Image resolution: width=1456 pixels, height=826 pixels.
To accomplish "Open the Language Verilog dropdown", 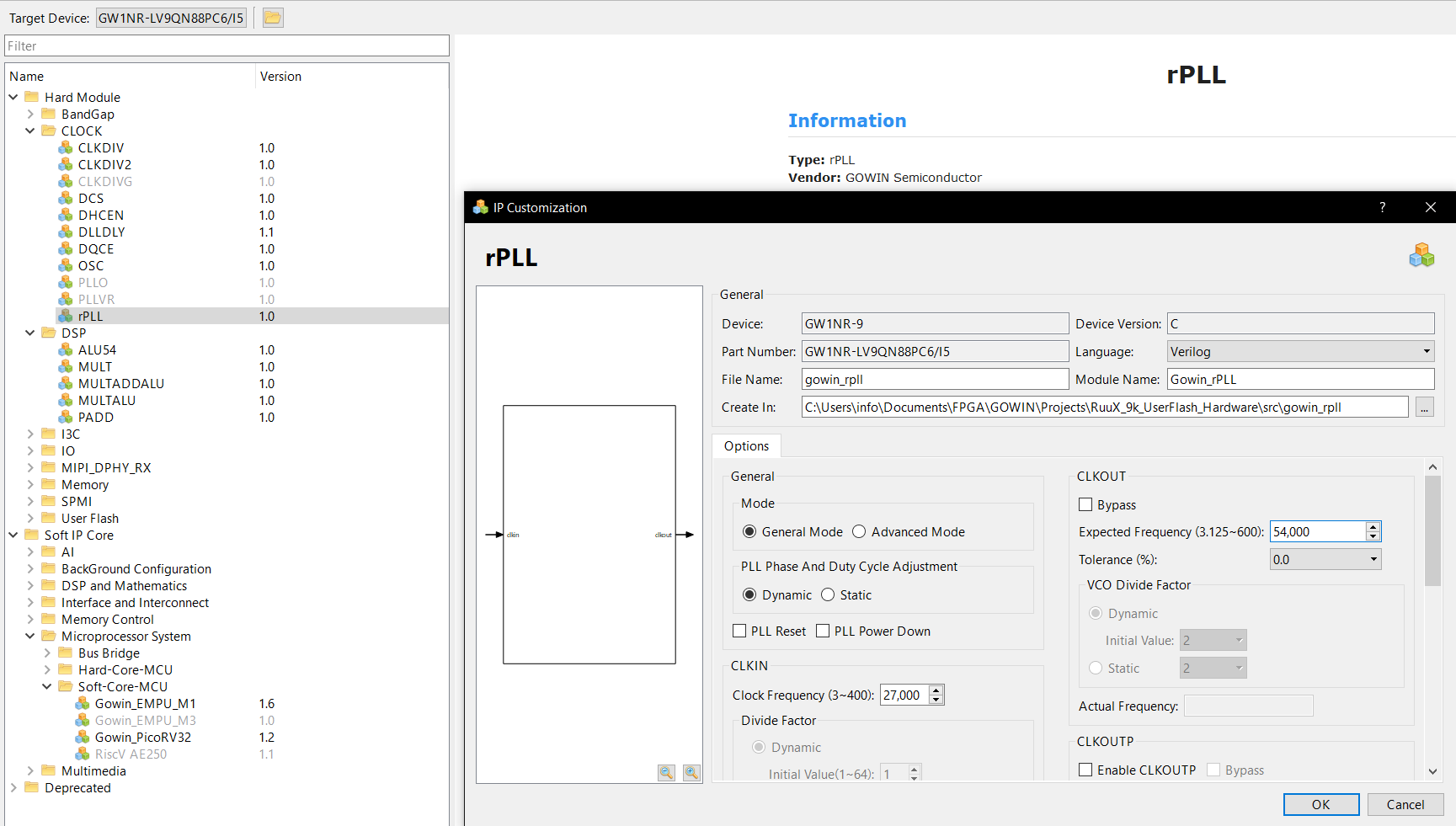I will [1300, 351].
